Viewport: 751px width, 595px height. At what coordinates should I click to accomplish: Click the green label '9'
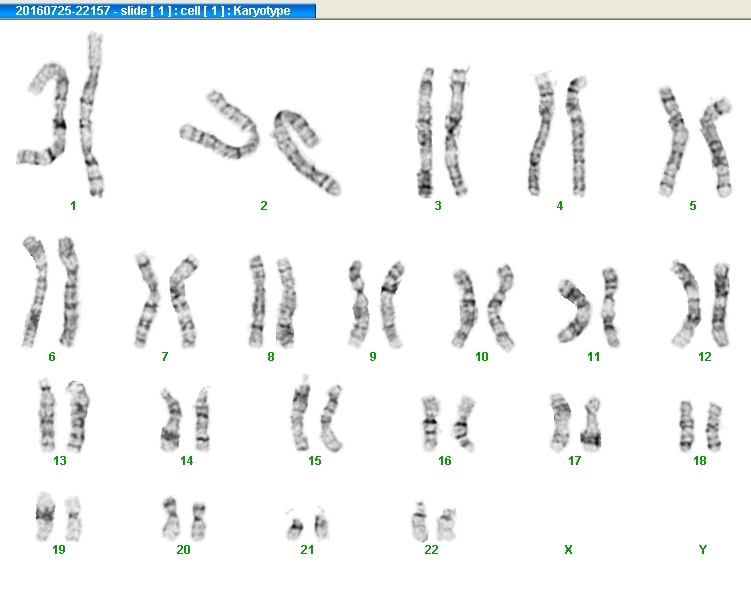(373, 357)
